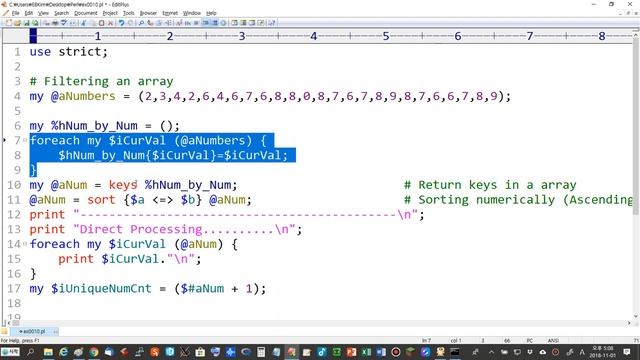Open PowerPoint from the taskbar

coord(351,352)
